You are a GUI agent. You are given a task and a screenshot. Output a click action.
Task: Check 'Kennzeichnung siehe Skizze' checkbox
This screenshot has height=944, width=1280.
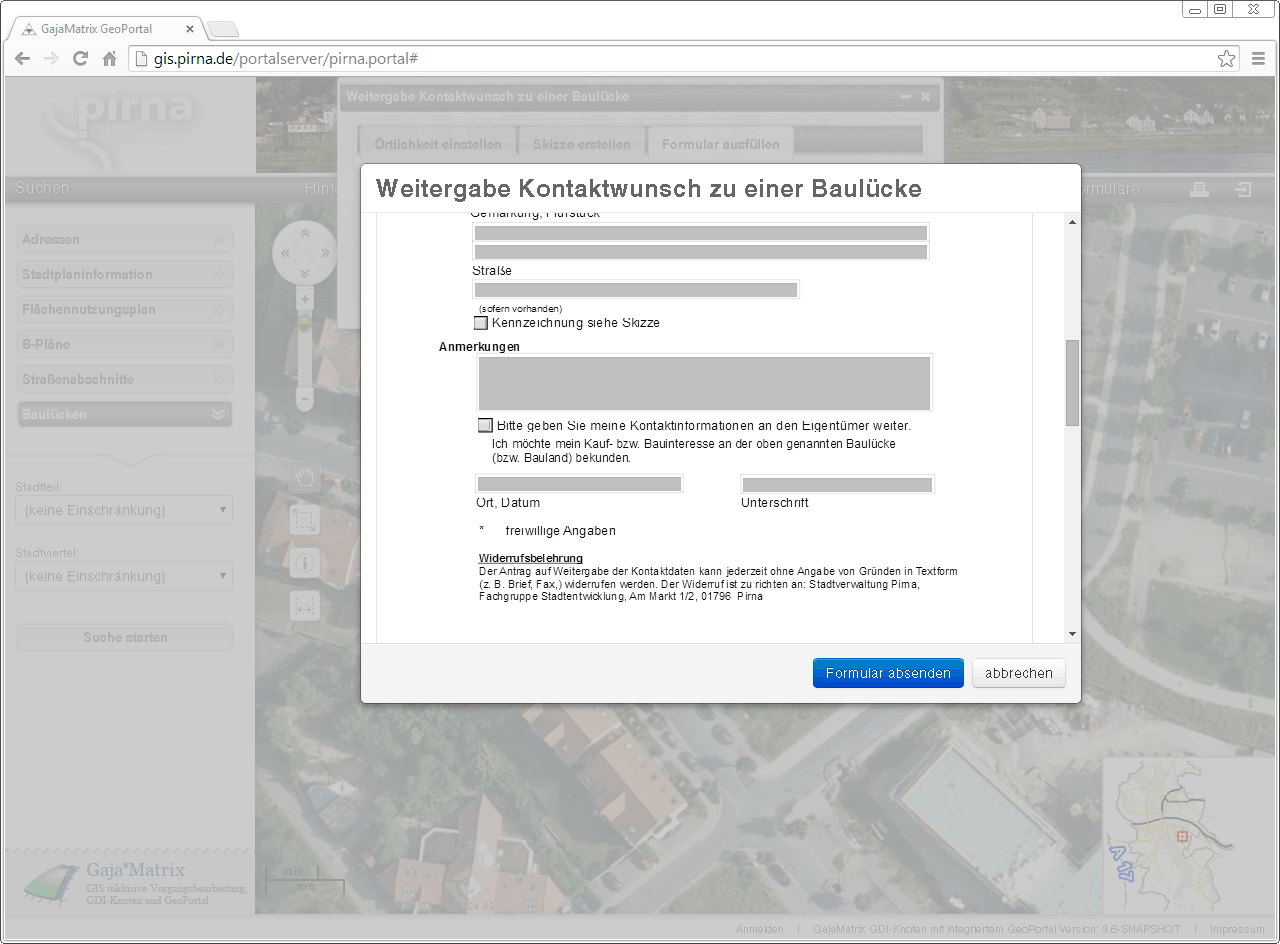481,324
